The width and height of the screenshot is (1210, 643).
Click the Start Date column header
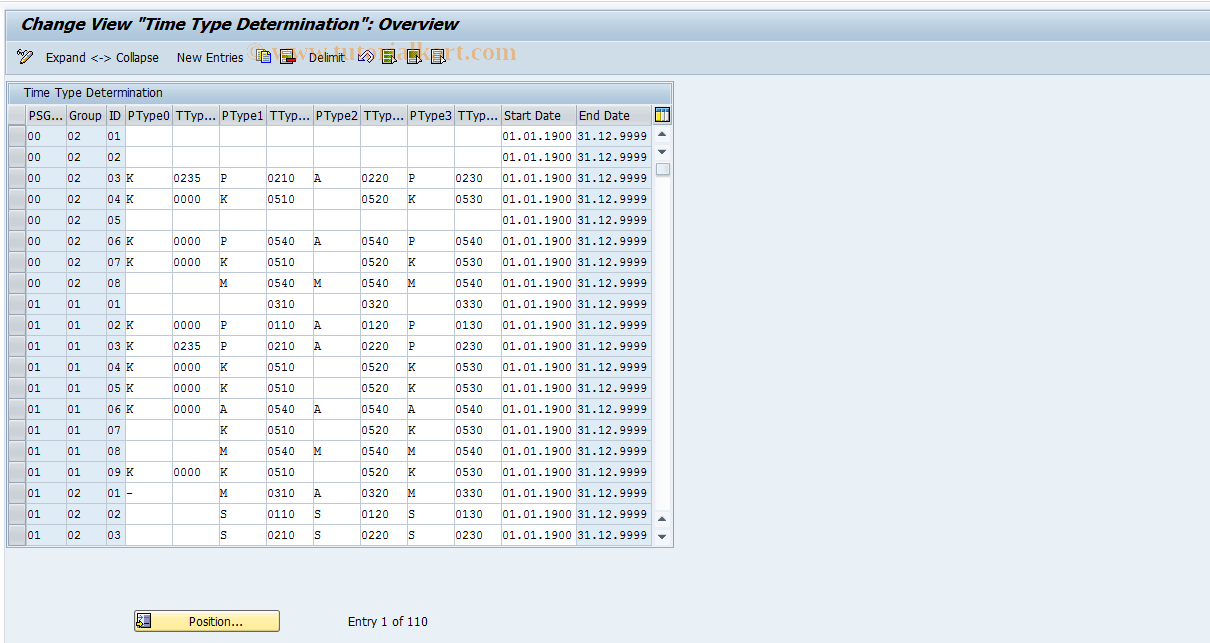coord(538,115)
